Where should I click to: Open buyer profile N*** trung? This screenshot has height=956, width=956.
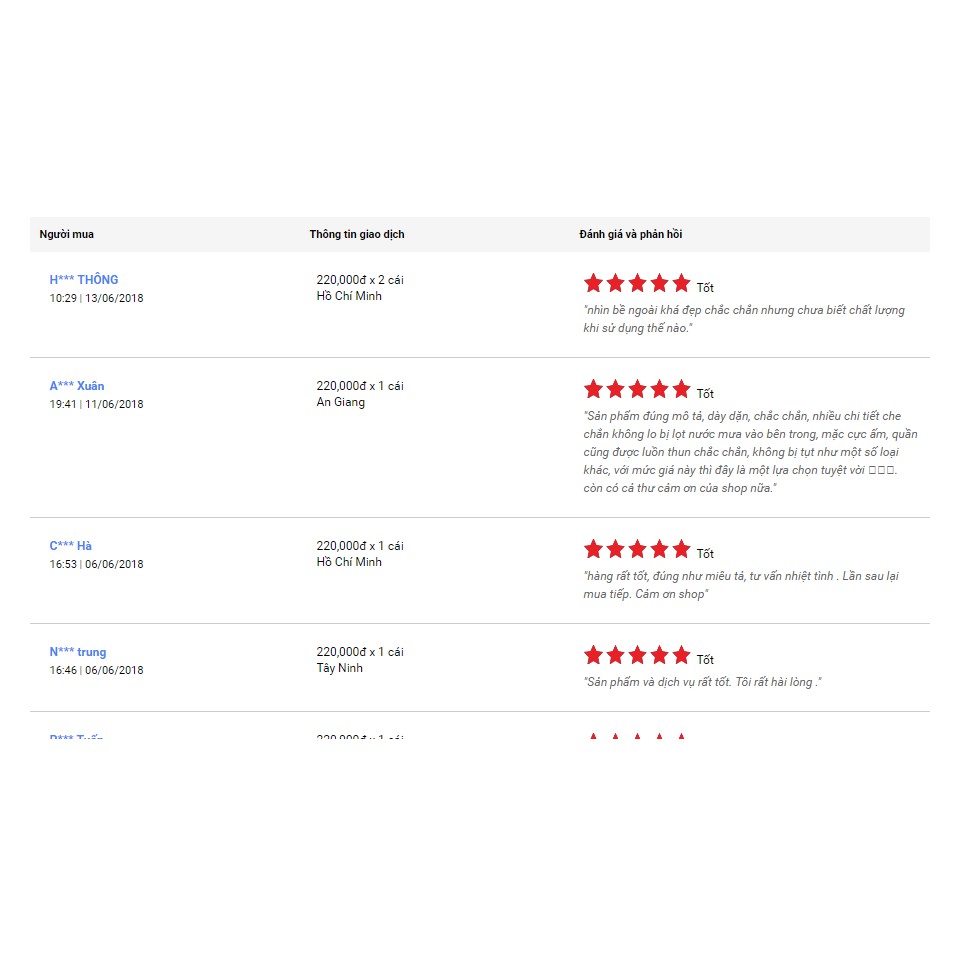[78, 652]
